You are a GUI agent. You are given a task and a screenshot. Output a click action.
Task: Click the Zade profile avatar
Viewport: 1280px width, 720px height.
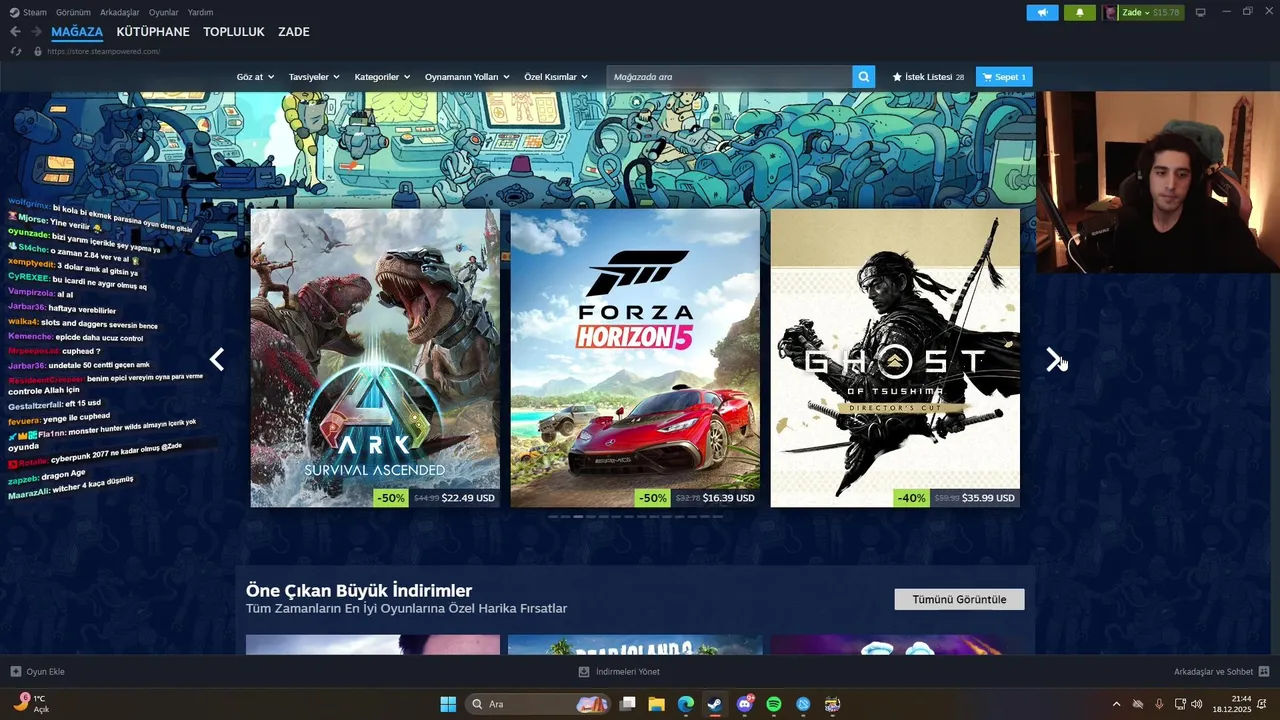pos(1111,13)
